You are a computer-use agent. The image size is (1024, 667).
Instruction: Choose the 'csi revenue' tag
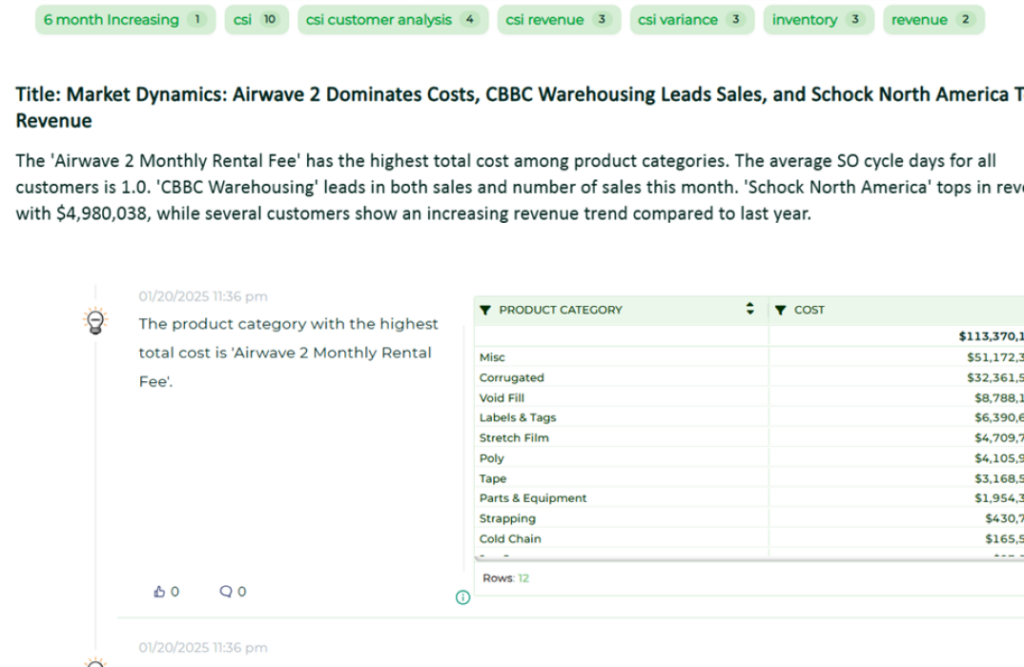pyautogui.click(x=559, y=20)
